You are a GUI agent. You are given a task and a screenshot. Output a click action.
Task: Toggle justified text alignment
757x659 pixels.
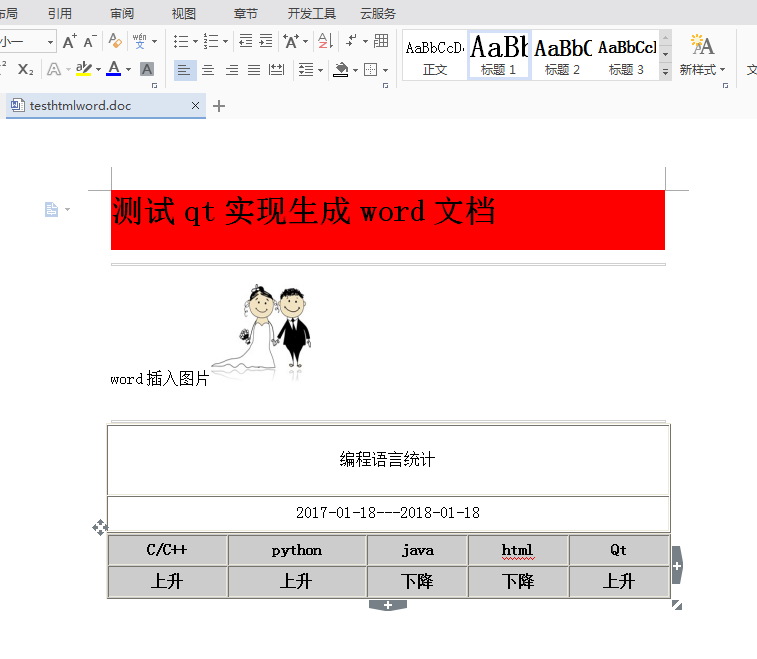(x=254, y=70)
